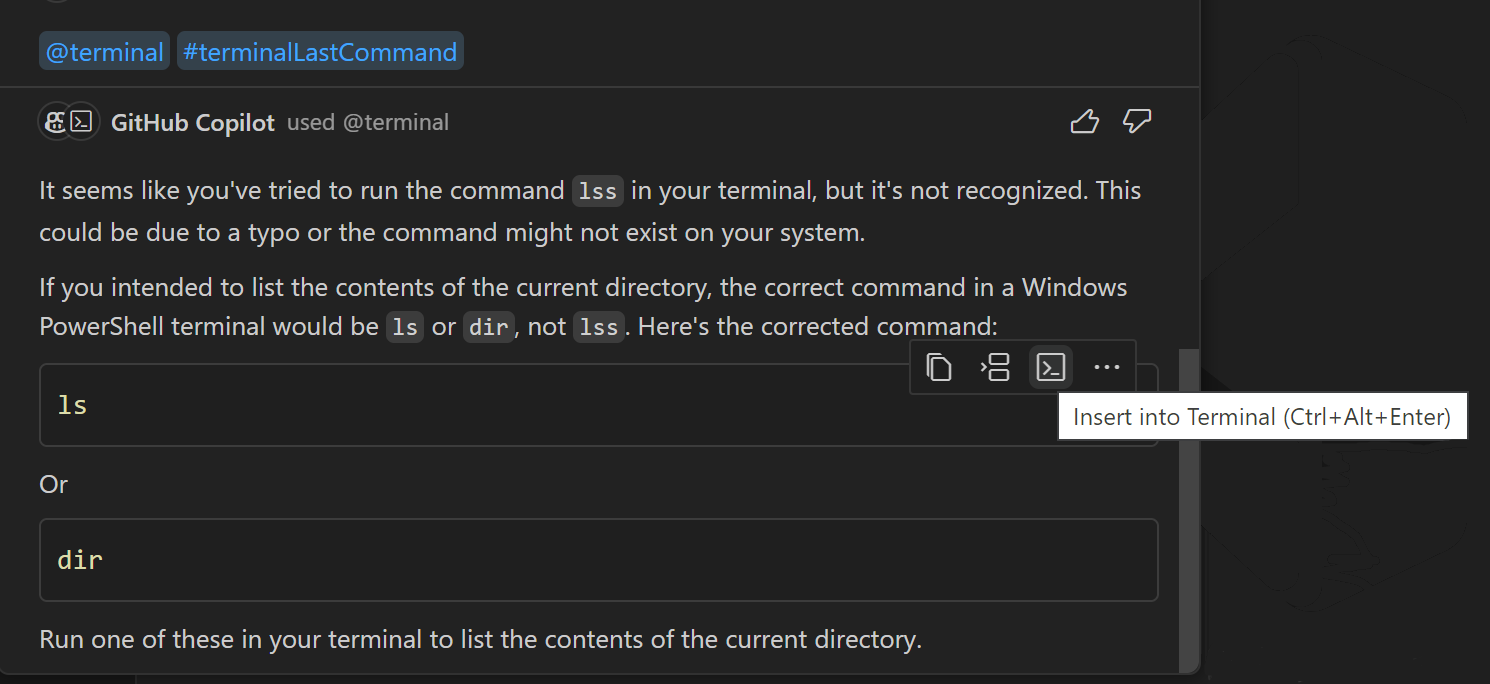Insert the code block into the terminal
This screenshot has width=1490, height=684.
click(x=1051, y=367)
